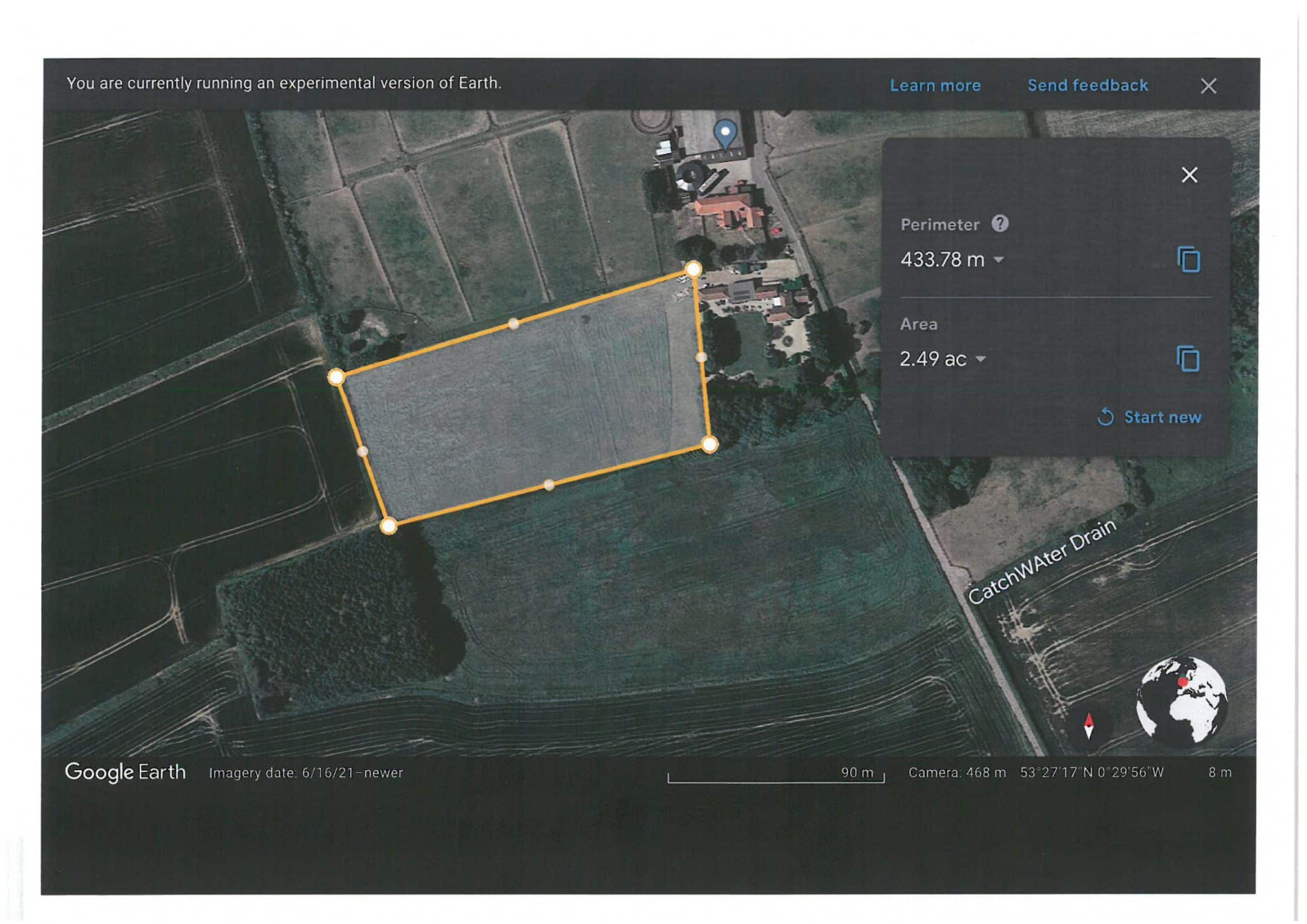
Task: Click the midpoint handle on left edge
Action: [x=362, y=451]
